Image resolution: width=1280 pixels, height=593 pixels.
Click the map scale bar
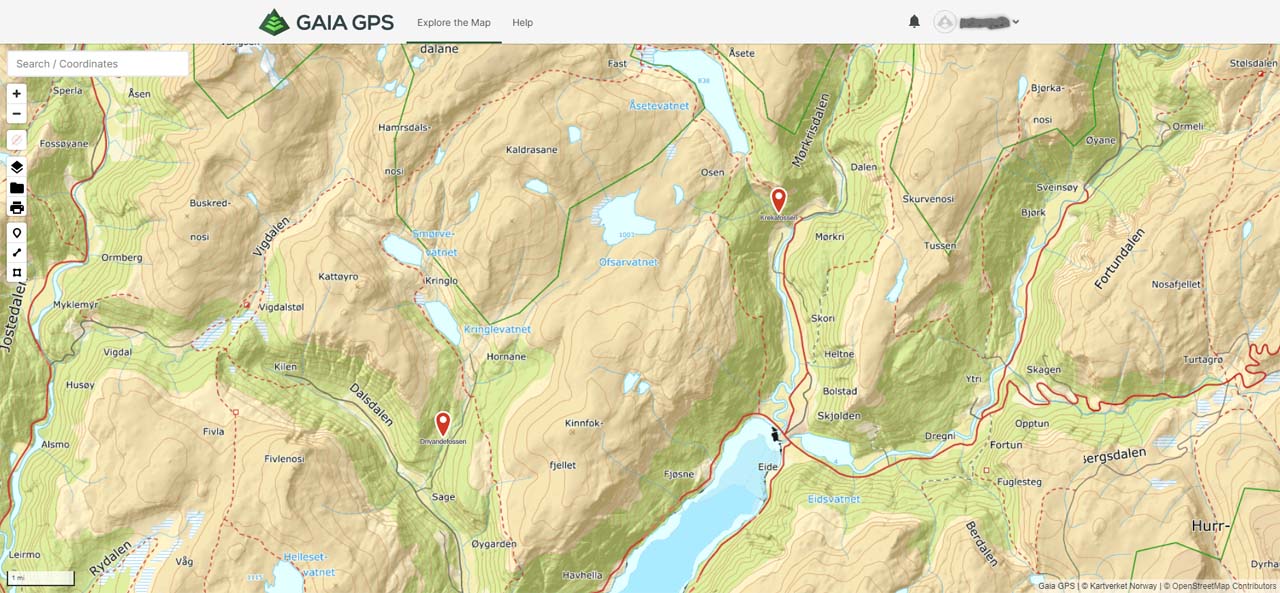[x=41, y=578]
